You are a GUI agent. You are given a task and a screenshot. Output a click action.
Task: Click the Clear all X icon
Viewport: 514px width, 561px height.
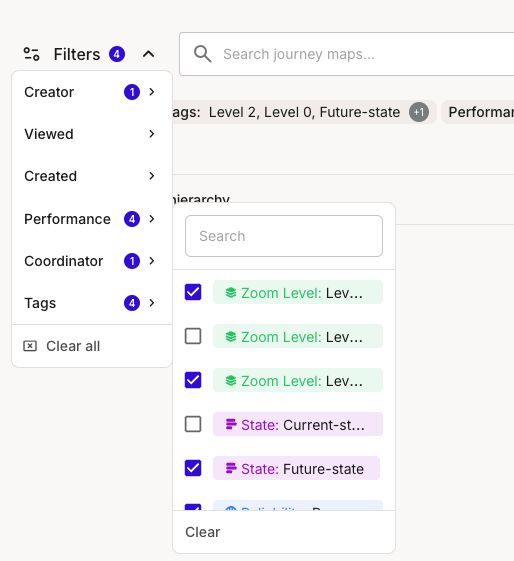tap(30, 346)
